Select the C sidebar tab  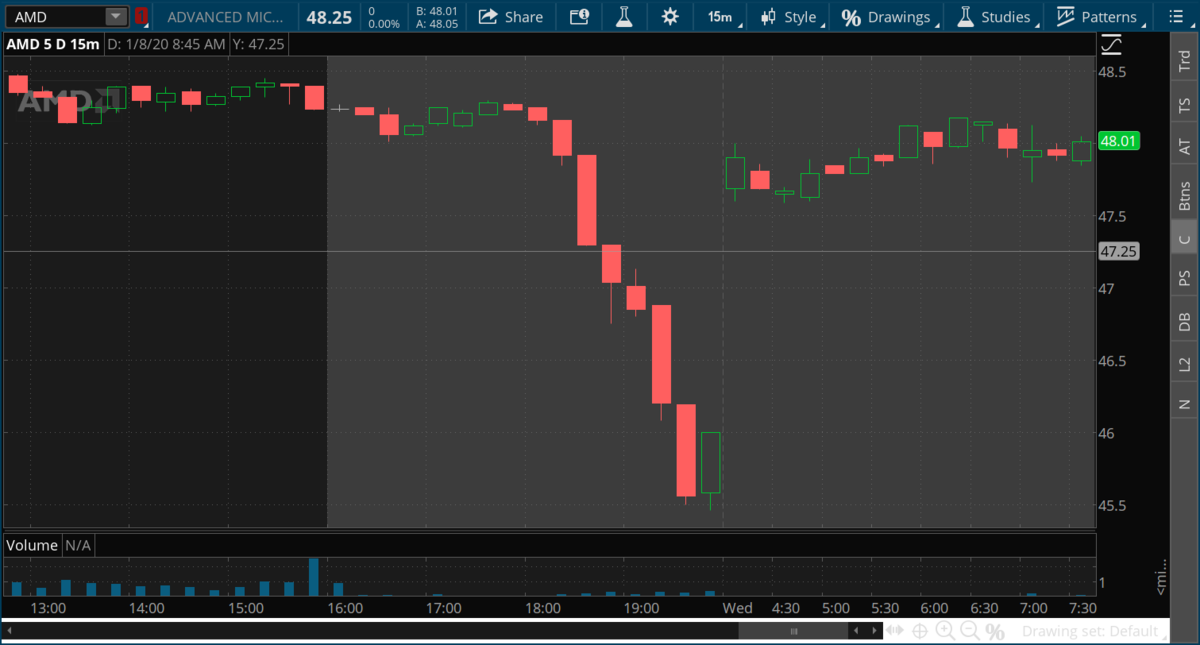pyautogui.click(x=1184, y=238)
